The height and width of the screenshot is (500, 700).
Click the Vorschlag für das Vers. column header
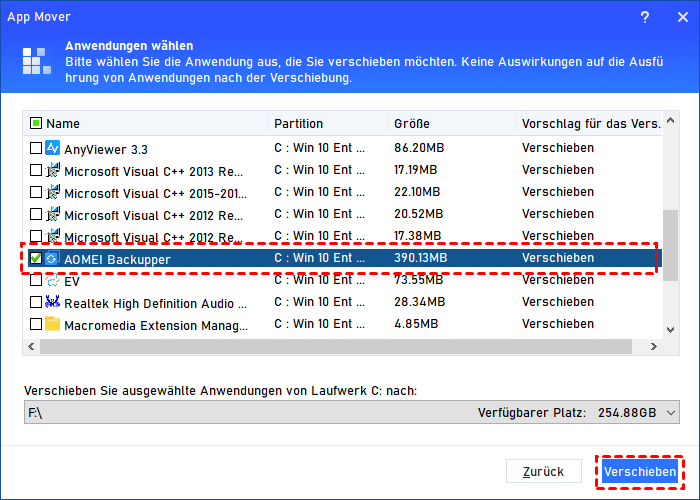[x=591, y=124]
